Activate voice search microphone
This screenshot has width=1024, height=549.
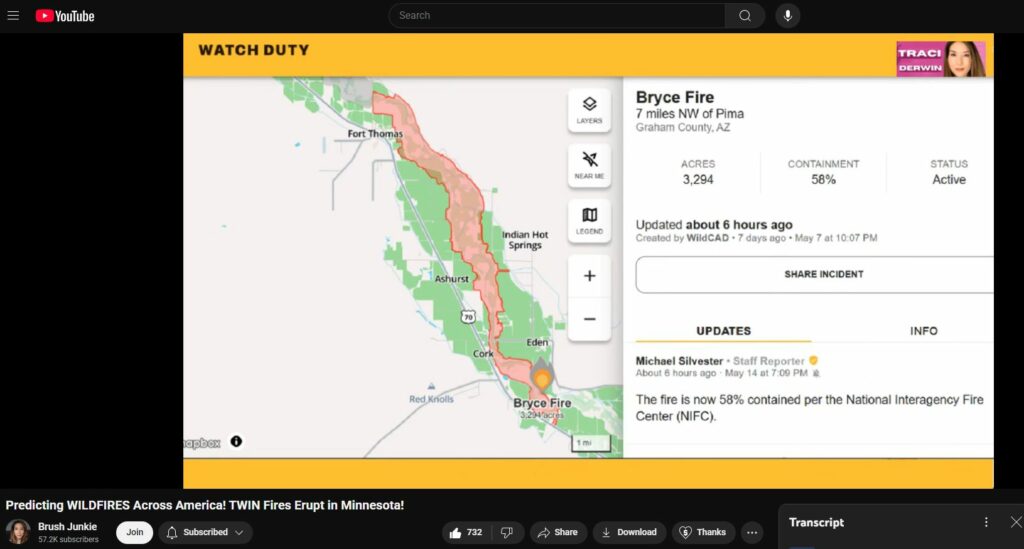pos(788,16)
